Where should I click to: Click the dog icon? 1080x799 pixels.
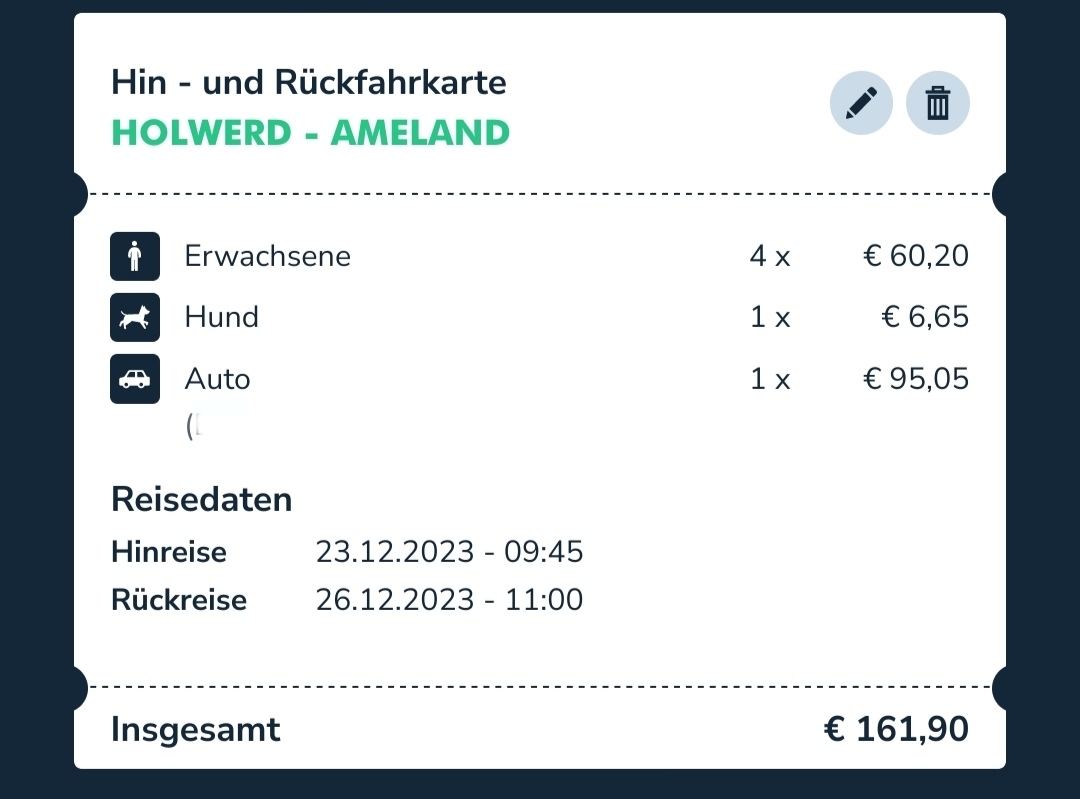click(135, 318)
